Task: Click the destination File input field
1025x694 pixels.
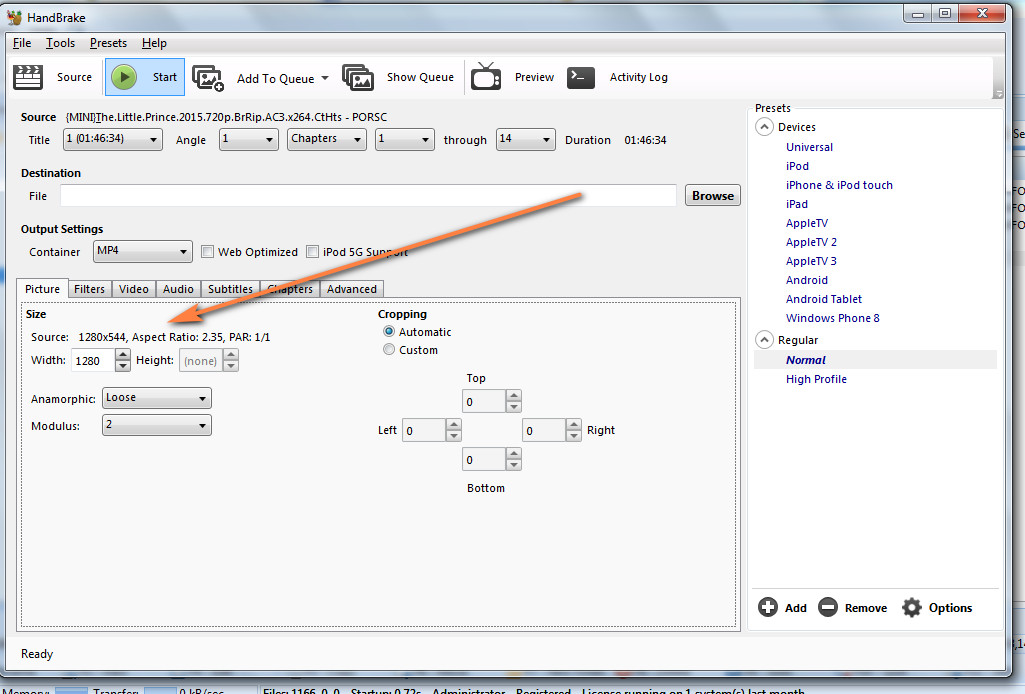Action: [x=368, y=195]
